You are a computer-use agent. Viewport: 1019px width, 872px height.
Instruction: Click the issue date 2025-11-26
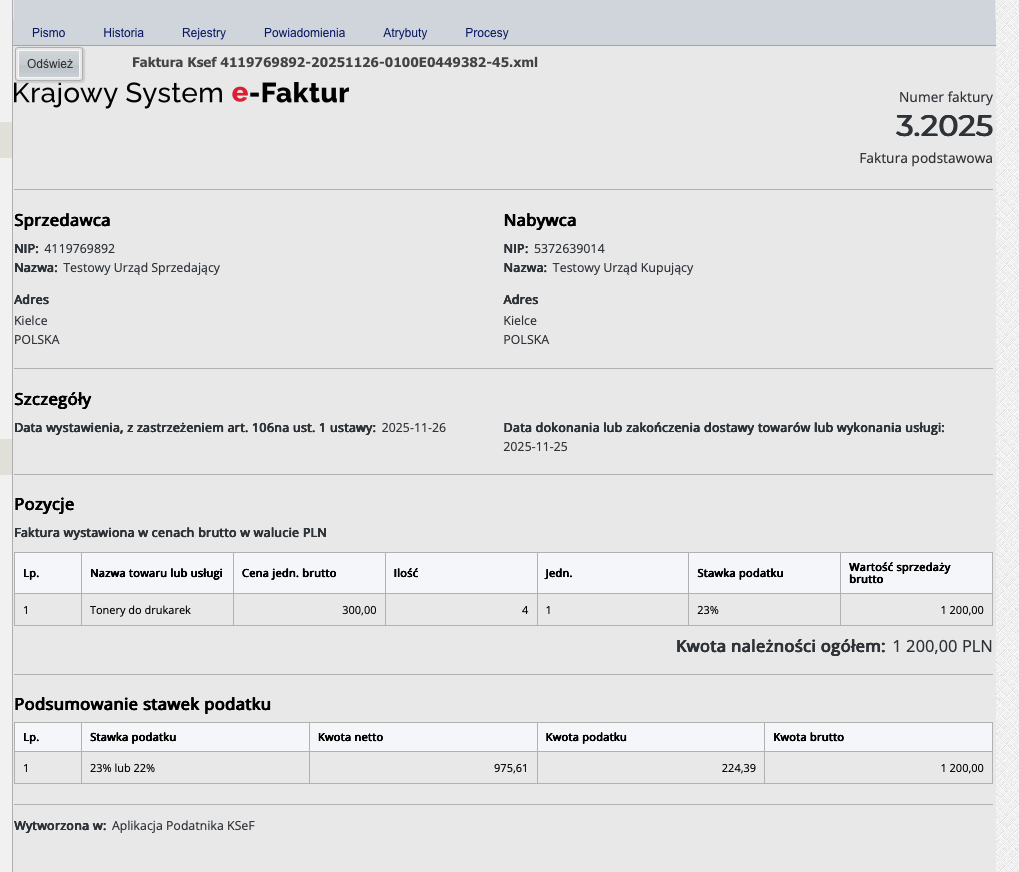point(414,428)
